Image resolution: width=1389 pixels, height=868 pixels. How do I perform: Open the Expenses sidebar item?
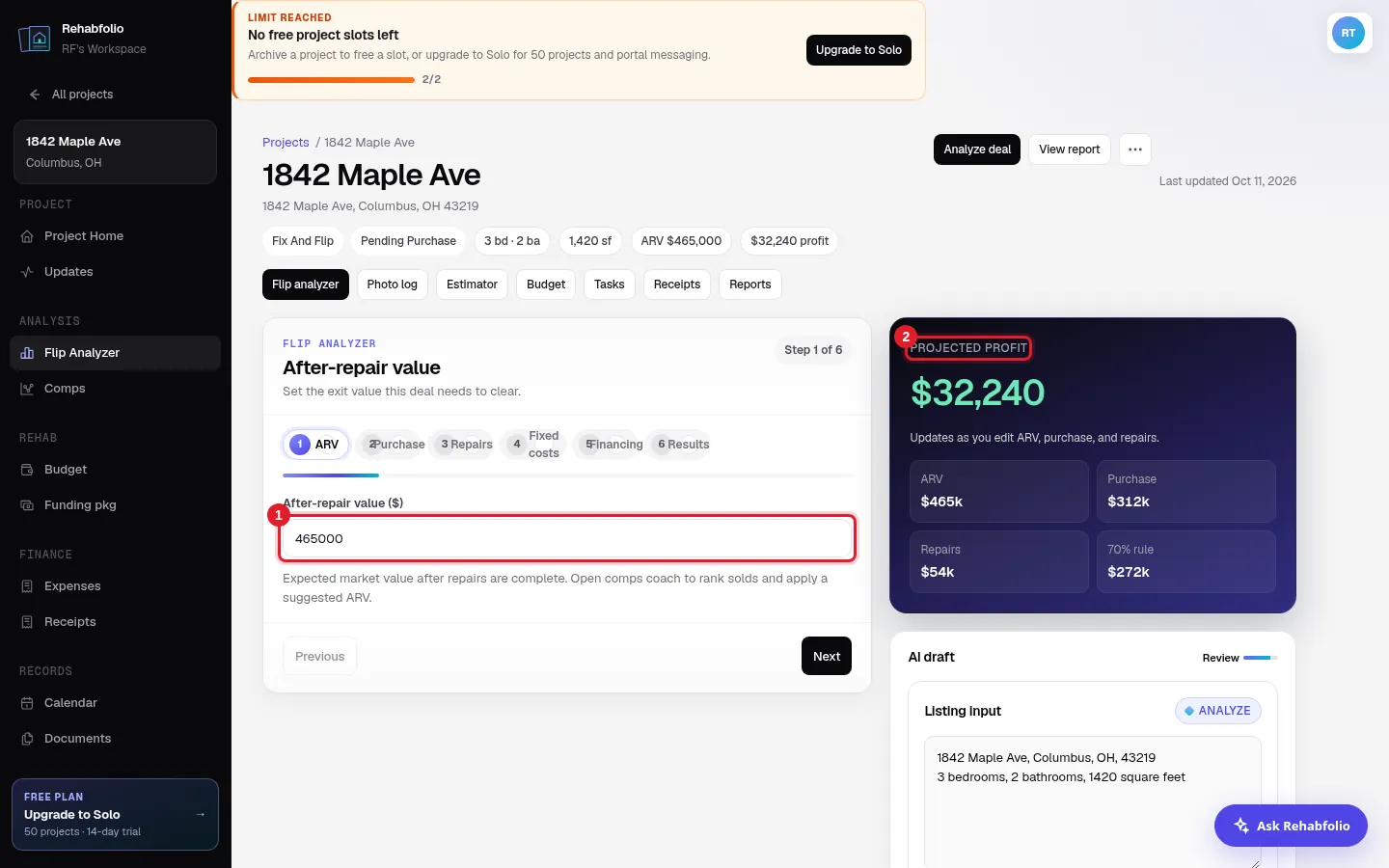point(115,586)
